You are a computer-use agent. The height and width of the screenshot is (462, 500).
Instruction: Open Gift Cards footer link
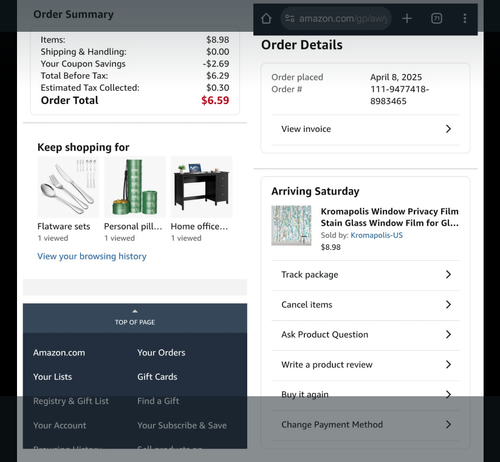point(157,377)
